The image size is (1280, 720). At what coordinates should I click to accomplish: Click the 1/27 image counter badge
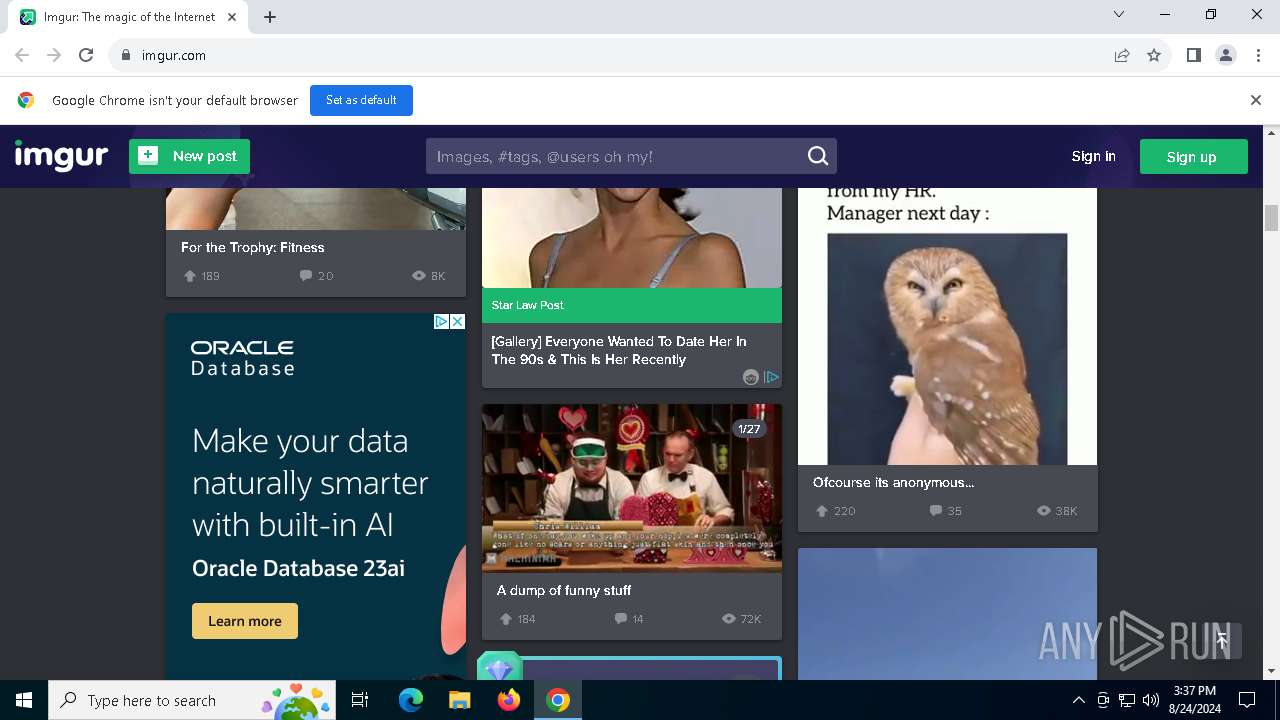pos(749,429)
